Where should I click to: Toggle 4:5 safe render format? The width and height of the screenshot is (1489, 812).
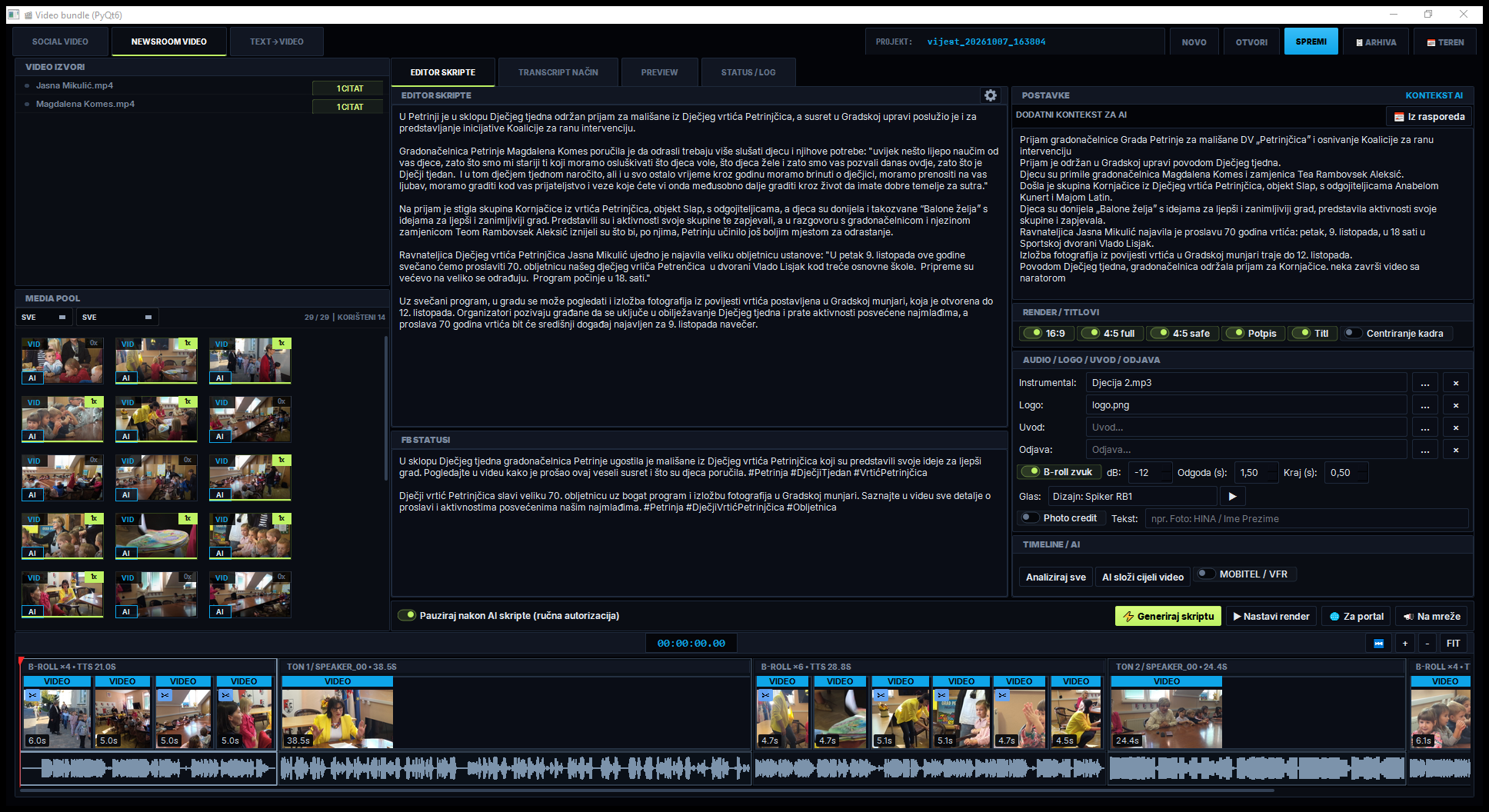pyautogui.click(x=1183, y=334)
